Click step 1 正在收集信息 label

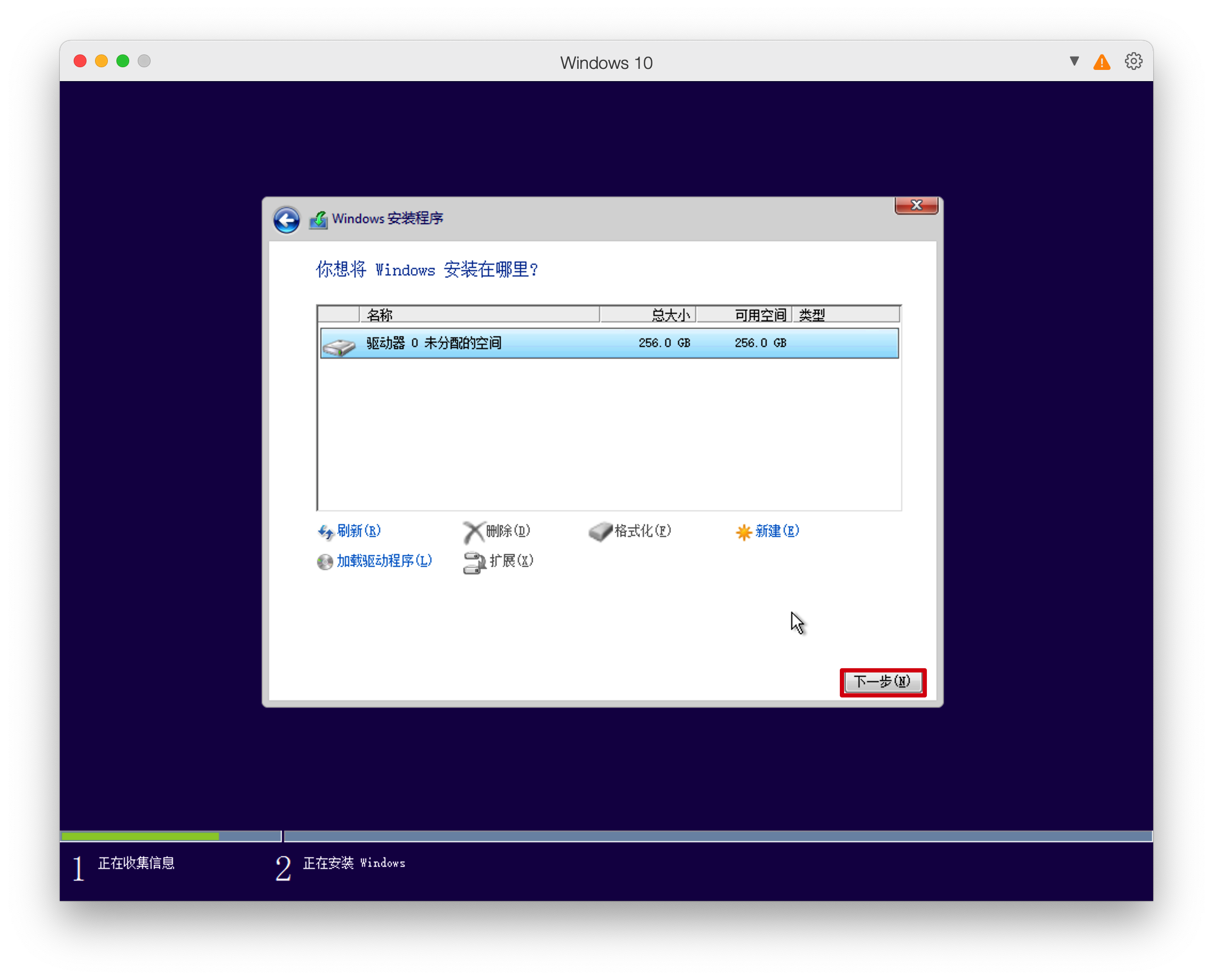pos(136,863)
